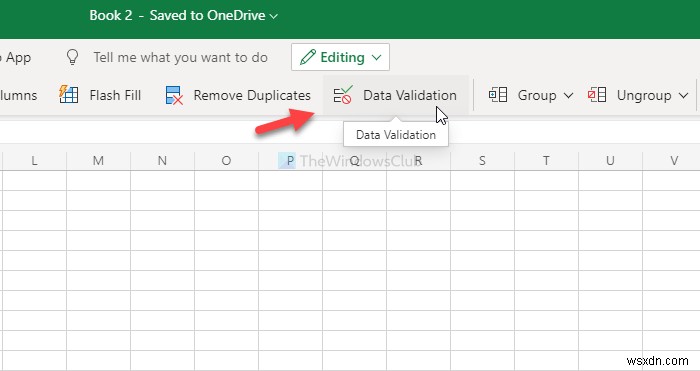
Task: Click the Flash Fill grid icon
Action: pos(68,95)
